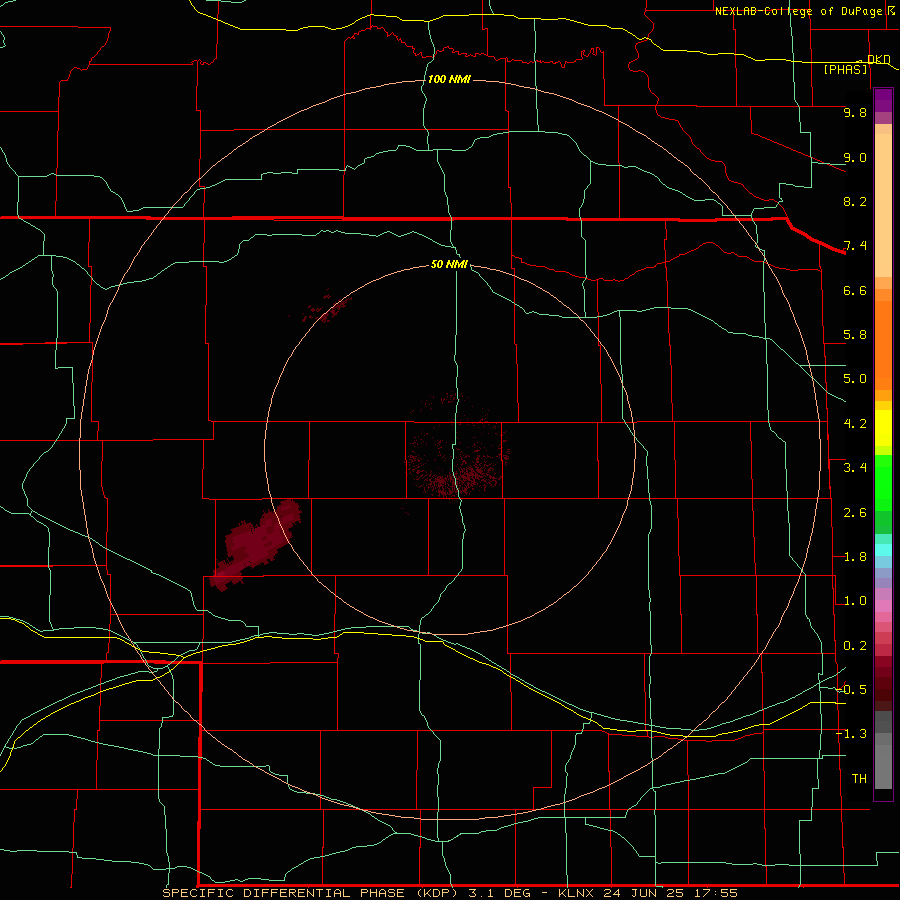The height and width of the screenshot is (900, 900).
Task: Click the 1.8 scale value
Action: [855, 557]
